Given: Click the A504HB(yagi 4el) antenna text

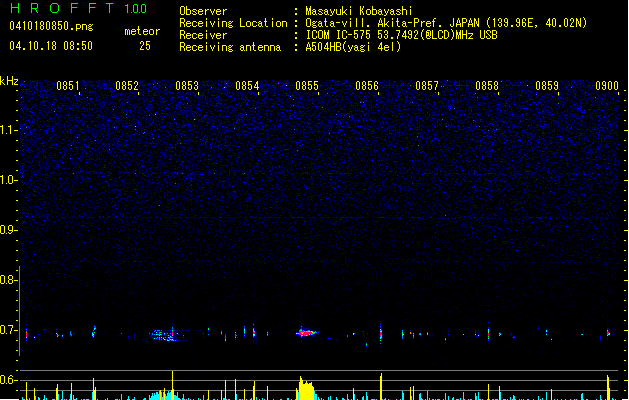Looking at the screenshot, I should [x=353, y=47].
